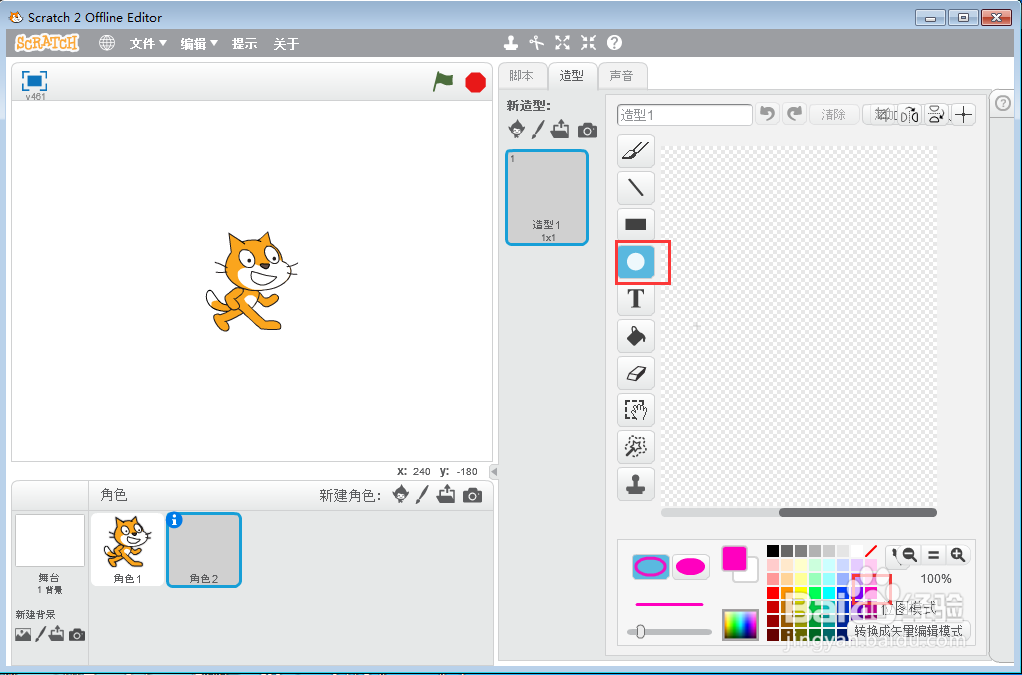Click the red stop sign
The width and height of the screenshot is (1022, 675).
(476, 83)
